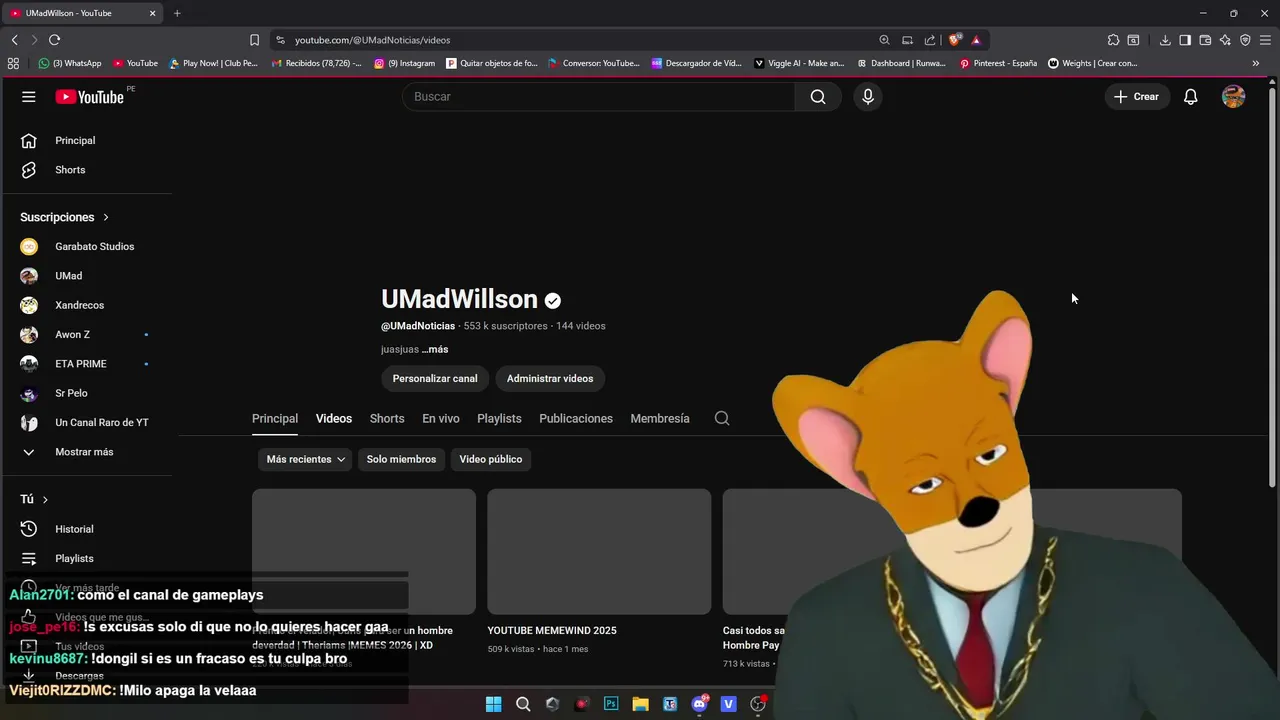Click the YouTube logo
Image resolution: width=1280 pixels, height=720 pixels.
(90, 97)
